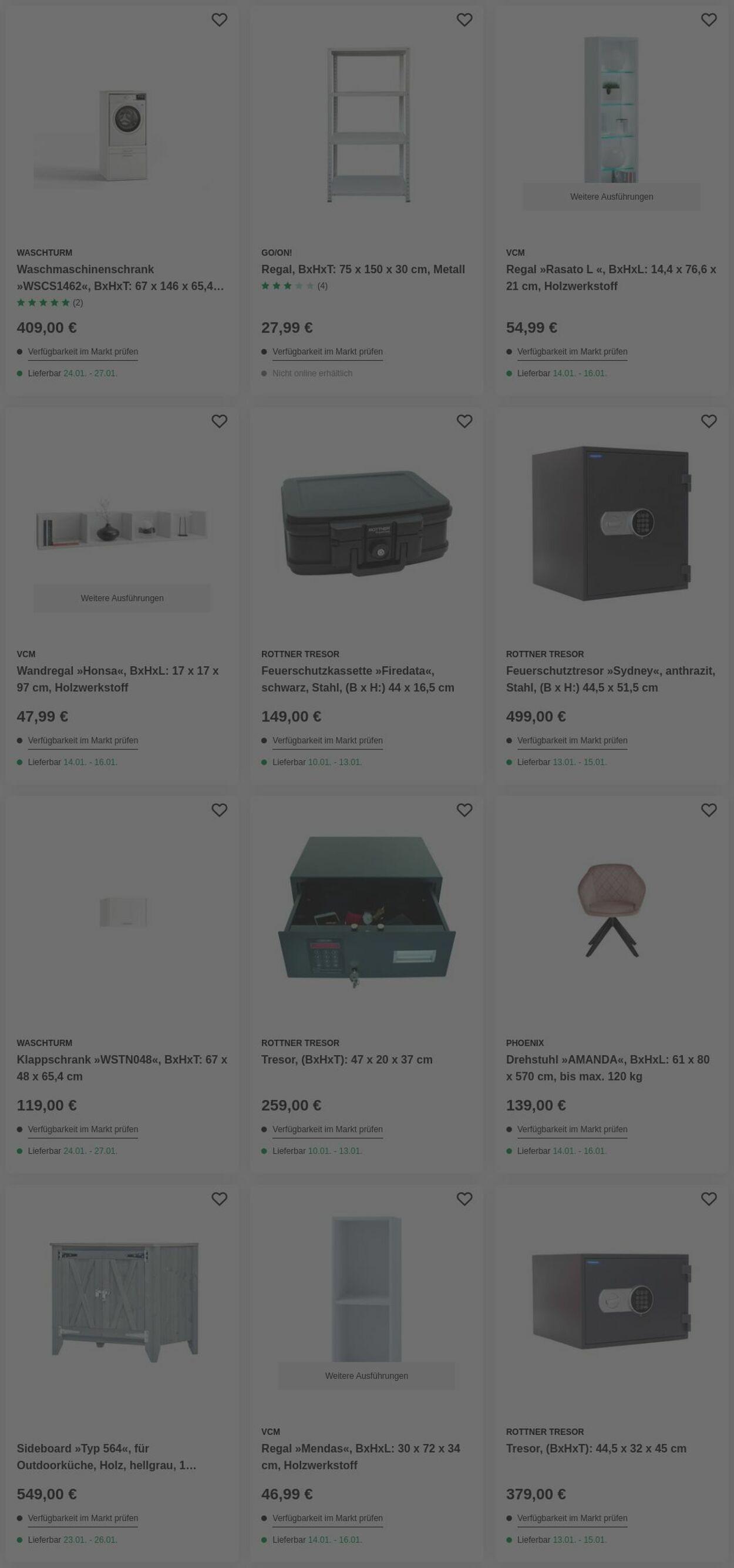Add Sideboard Typ 564 to wishlist

click(219, 1199)
